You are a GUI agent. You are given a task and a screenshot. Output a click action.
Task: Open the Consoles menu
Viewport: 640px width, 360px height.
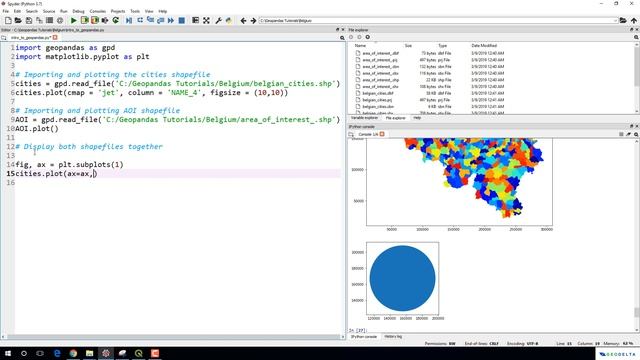pos(98,11)
